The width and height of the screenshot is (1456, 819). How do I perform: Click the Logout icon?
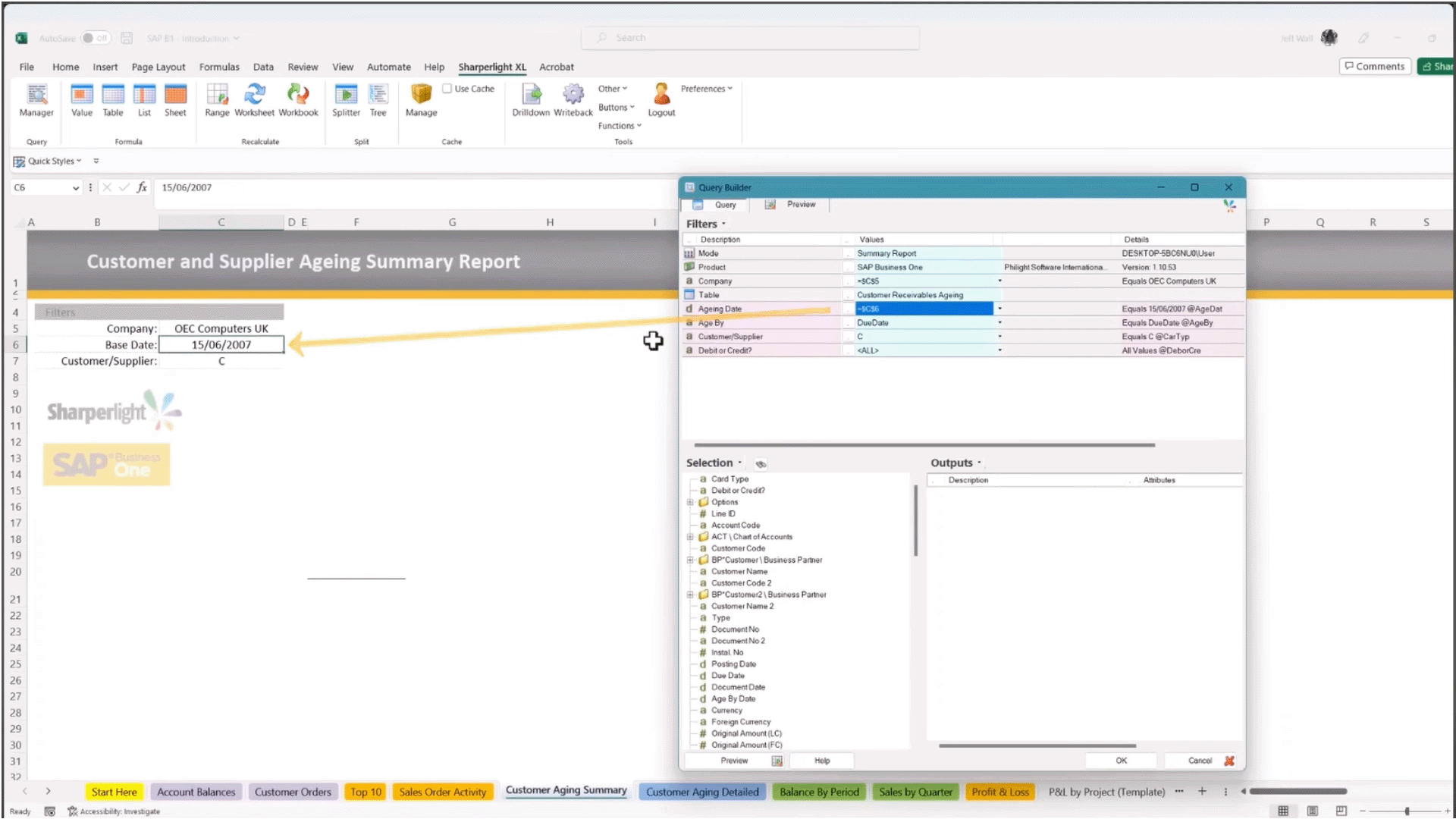(x=661, y=100)
